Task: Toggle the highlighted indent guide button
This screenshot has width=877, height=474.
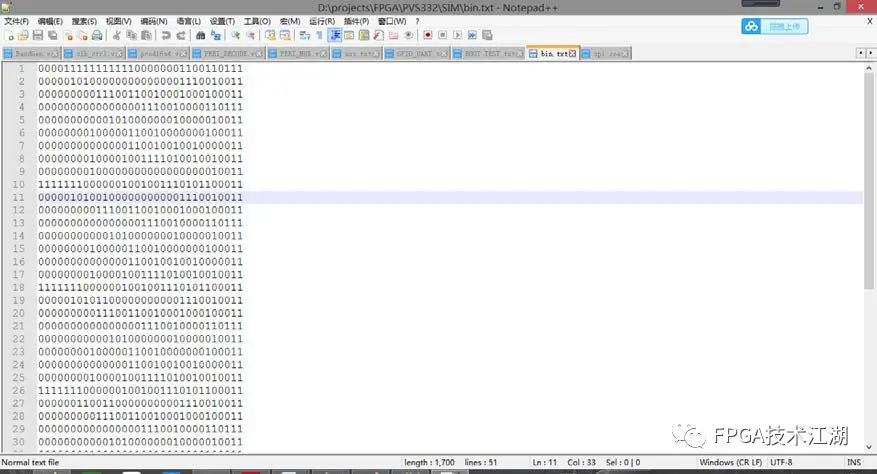Action: (x=335, y=35)
